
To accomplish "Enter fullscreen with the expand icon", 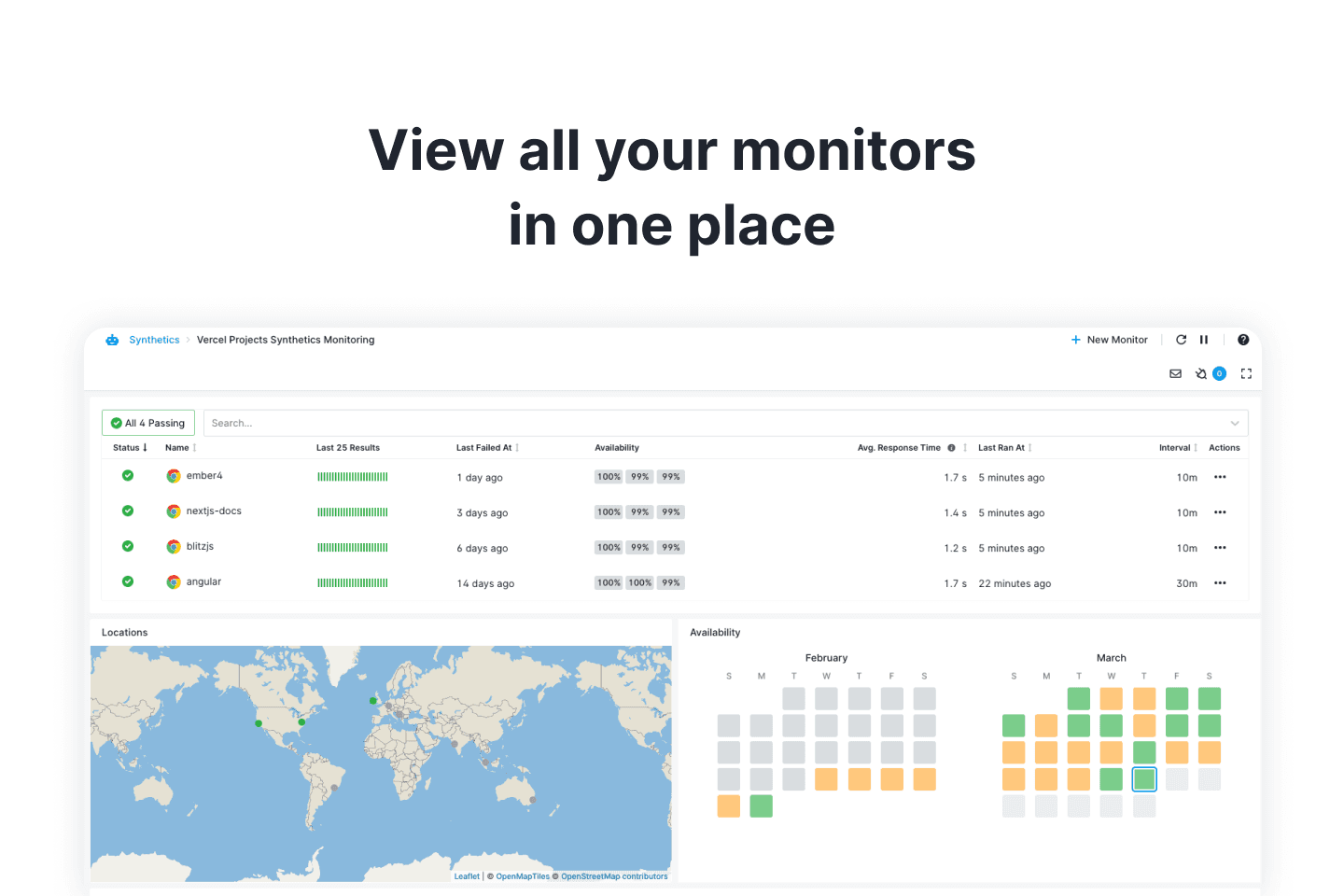I will coord(1246,373).
